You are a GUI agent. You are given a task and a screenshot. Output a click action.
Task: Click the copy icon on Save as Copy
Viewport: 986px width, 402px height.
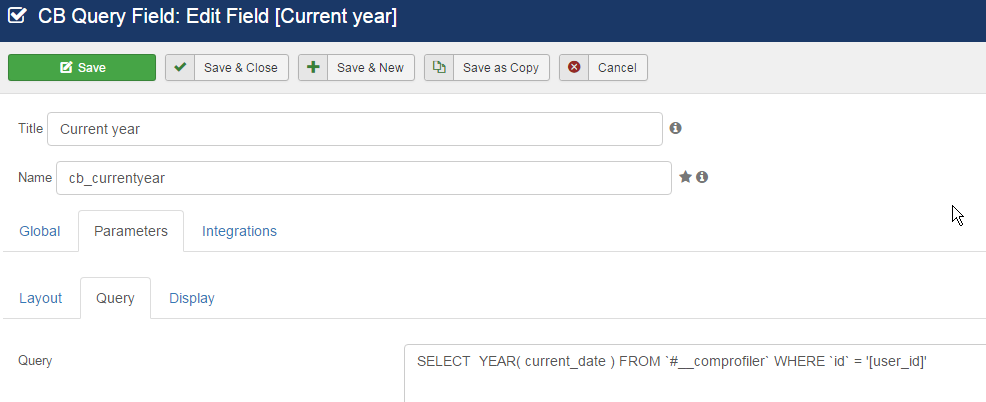tap(439, 67)
